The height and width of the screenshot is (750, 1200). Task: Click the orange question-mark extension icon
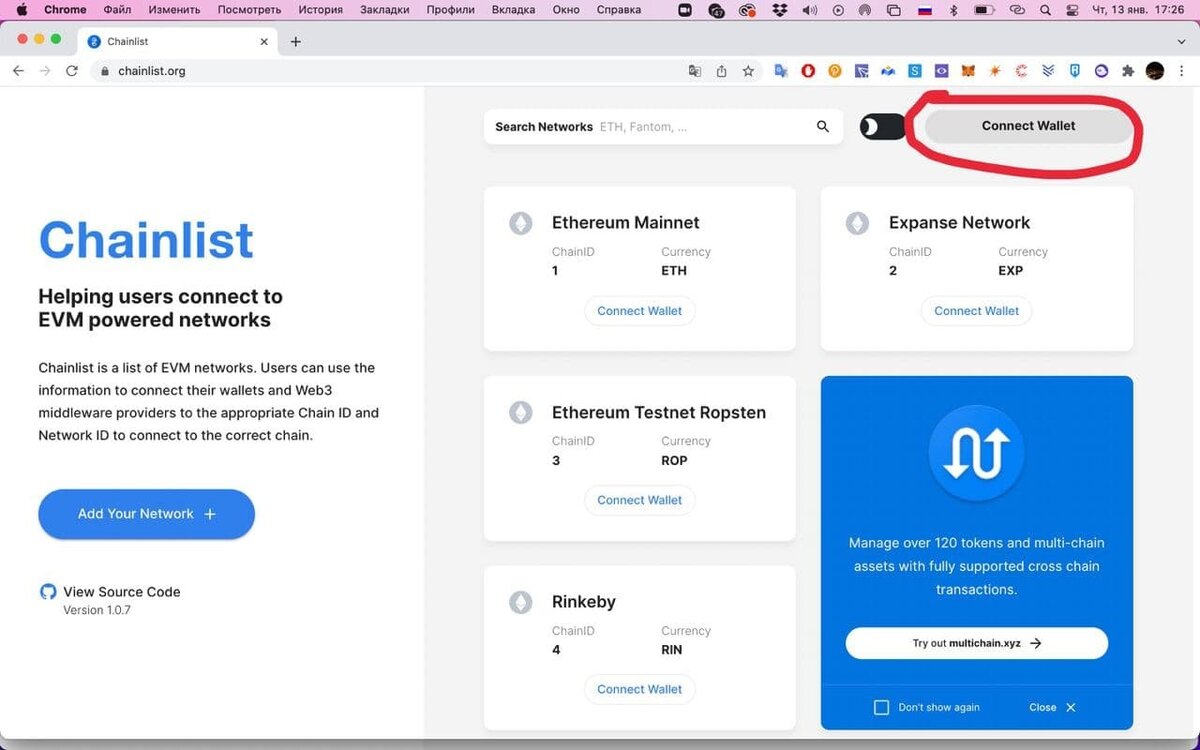point(834,71)
